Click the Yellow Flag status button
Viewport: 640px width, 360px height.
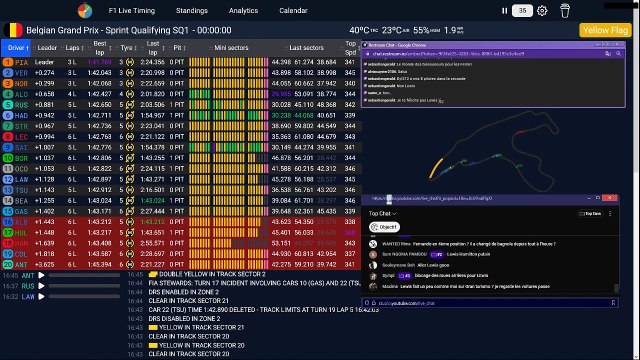click(605, 30)
